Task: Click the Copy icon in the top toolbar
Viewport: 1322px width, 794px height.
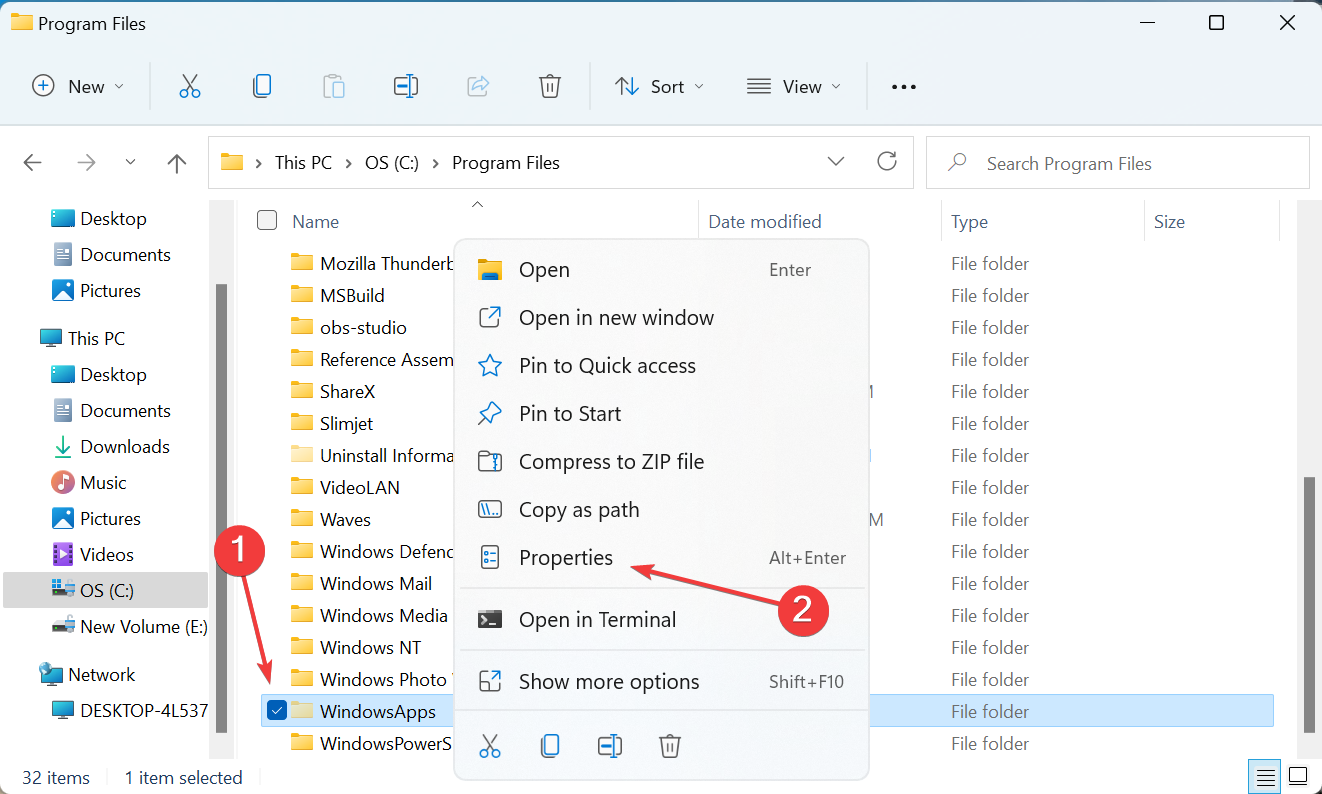Action: 262,87
